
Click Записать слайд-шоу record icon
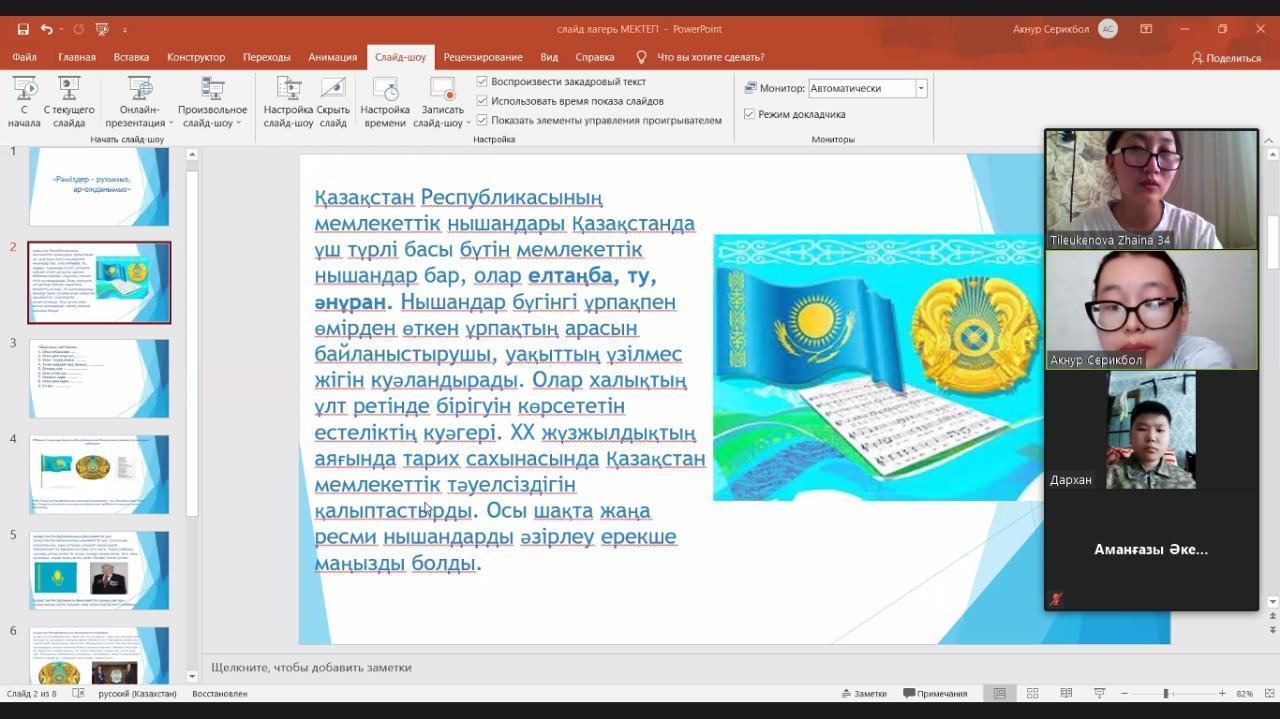(x=442, y=89)
